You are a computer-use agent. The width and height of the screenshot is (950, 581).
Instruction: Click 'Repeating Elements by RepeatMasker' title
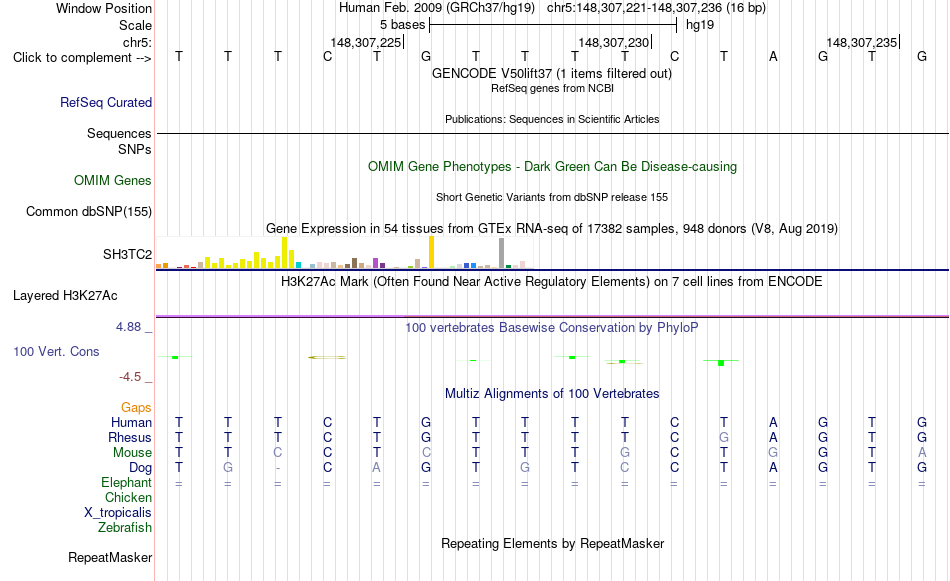point(552,544)
